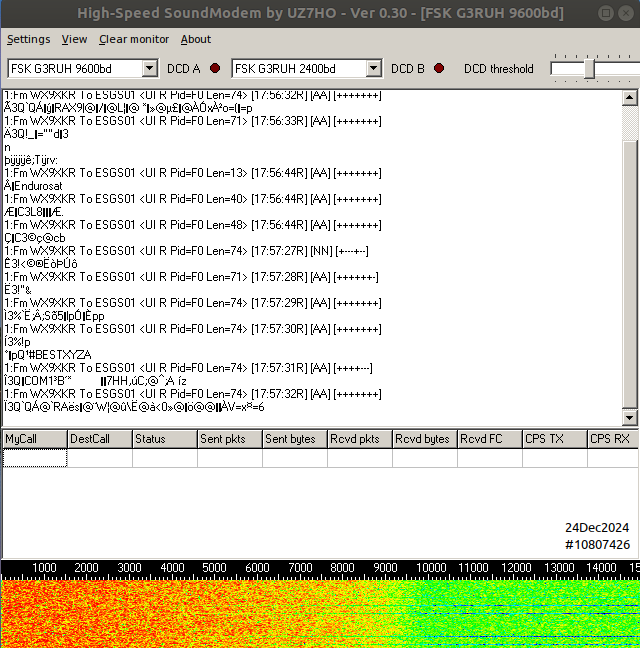
Task: Click the Rcvd bytes column header
Action: pyautogui.click(x=425, y=439)
